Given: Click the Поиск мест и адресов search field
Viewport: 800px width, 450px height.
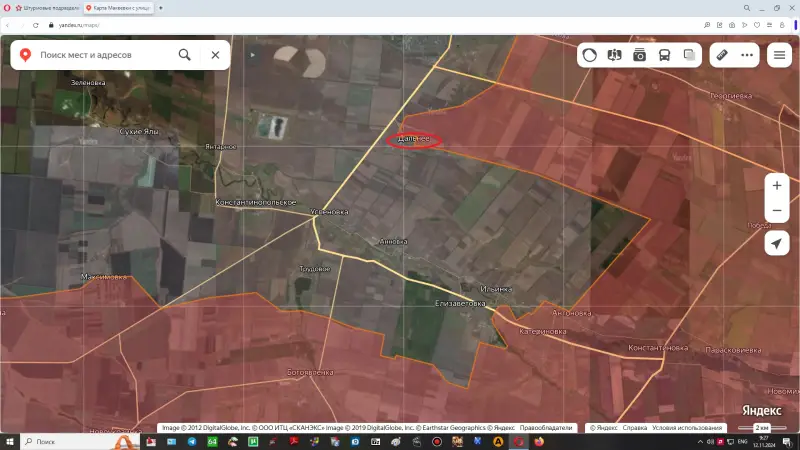Looking at the screenshot, I should (100, 55).
